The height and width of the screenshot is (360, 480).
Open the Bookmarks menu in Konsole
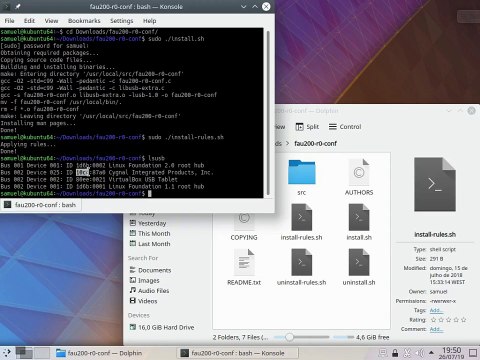click(x=84, y=21)
